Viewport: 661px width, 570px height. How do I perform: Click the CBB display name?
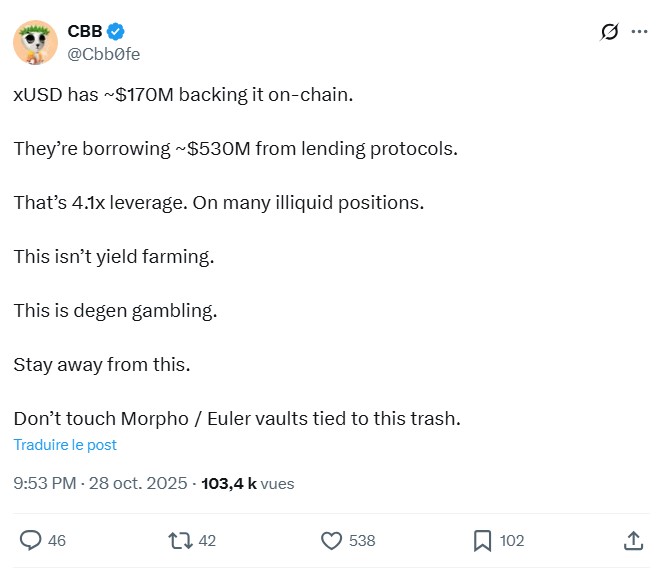84,32
